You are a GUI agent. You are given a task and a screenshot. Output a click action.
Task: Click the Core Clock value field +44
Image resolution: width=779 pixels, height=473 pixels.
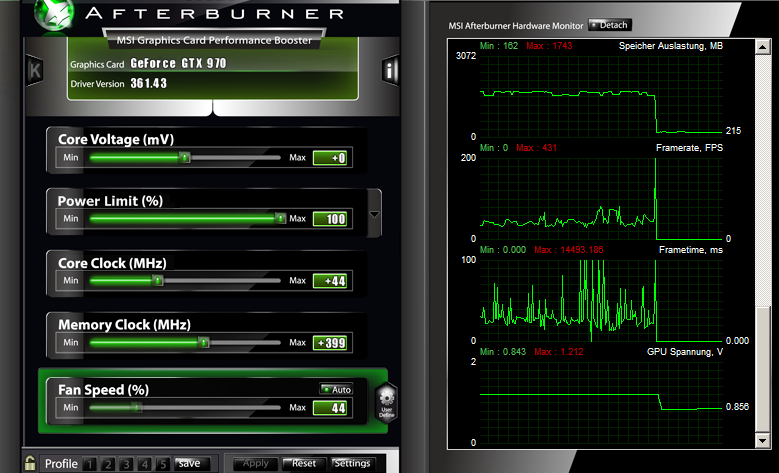[330, 281]
